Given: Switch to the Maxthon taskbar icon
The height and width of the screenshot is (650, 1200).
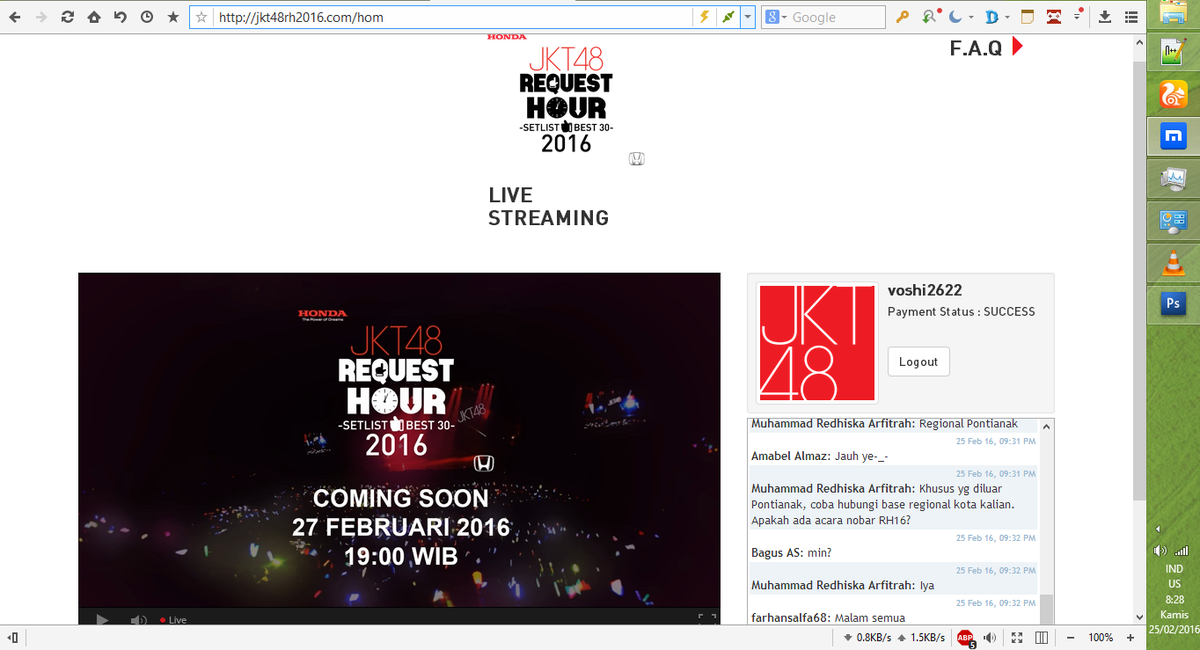Looking at the screenshot, I should point(1173,136).
